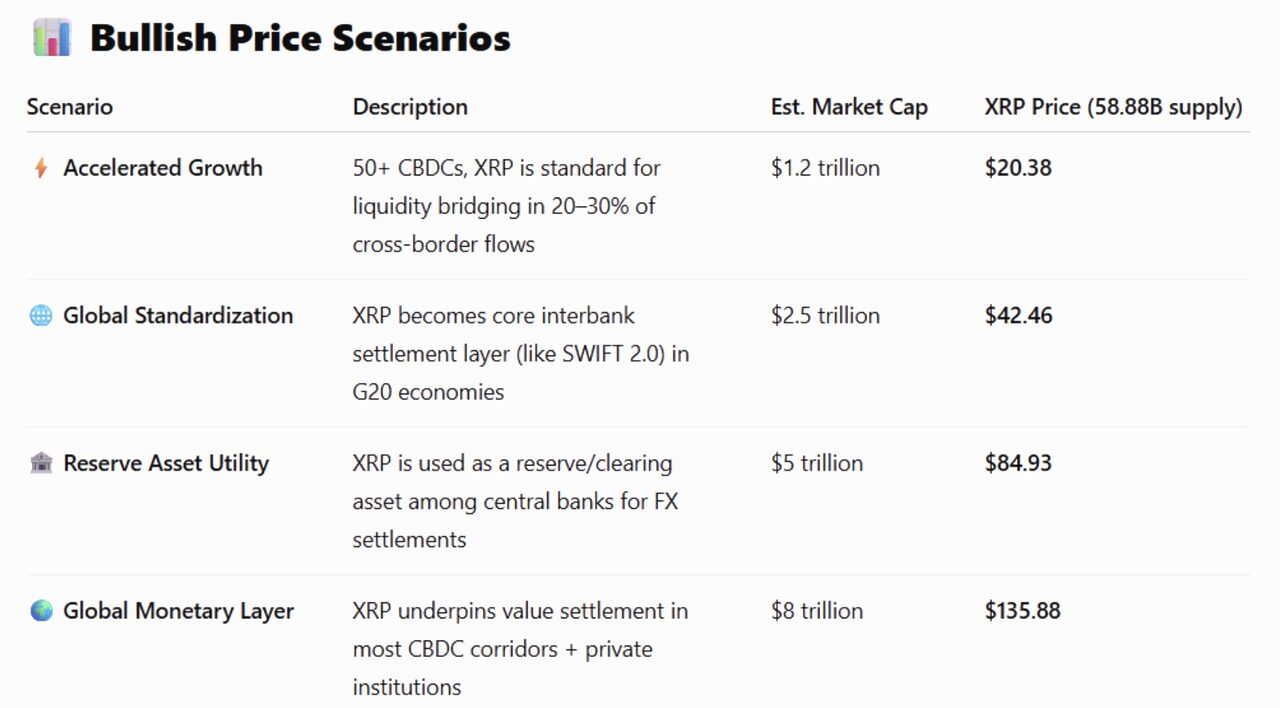This screenshot has width=1280, height=708.
Task: Click the $20.38 price value
Action: 1018,168
